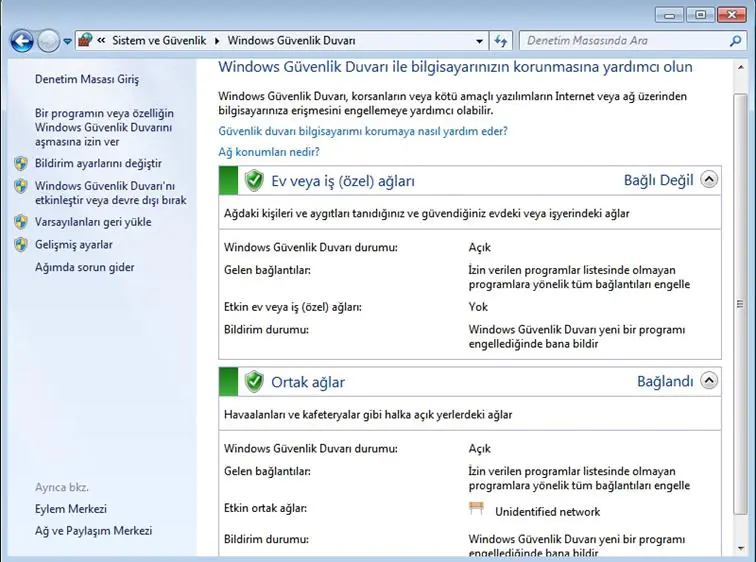The height and width of the screenshot is (562, 756).
Task: Open the recent pages dropdown arrow
Action: click(68, 41)
